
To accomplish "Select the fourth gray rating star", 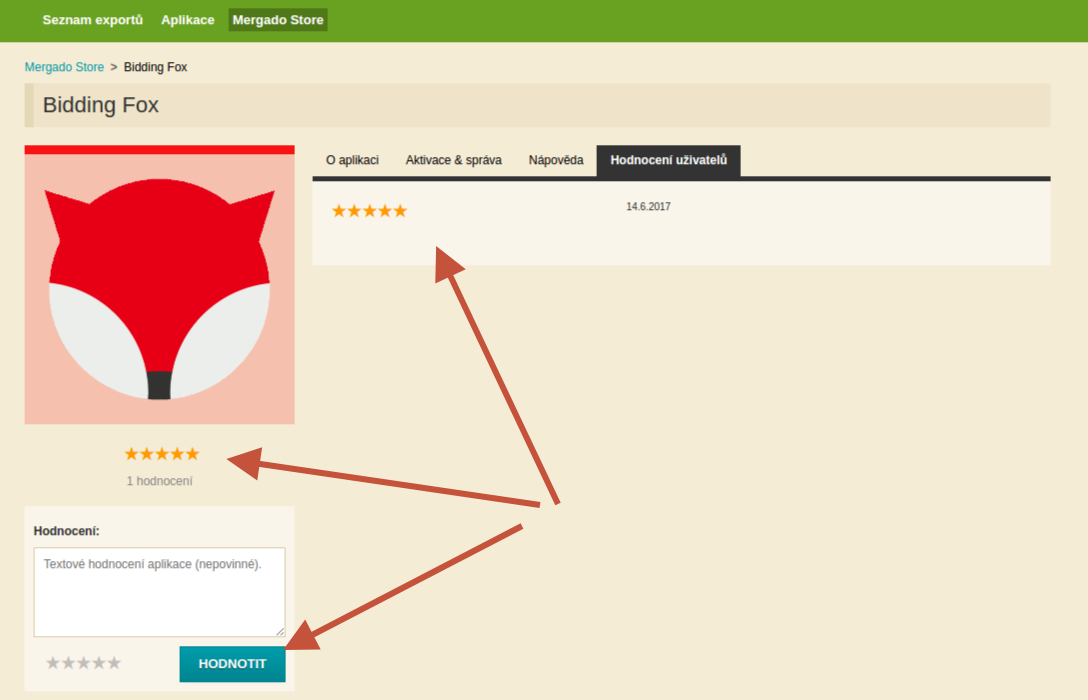I will 99,663.
